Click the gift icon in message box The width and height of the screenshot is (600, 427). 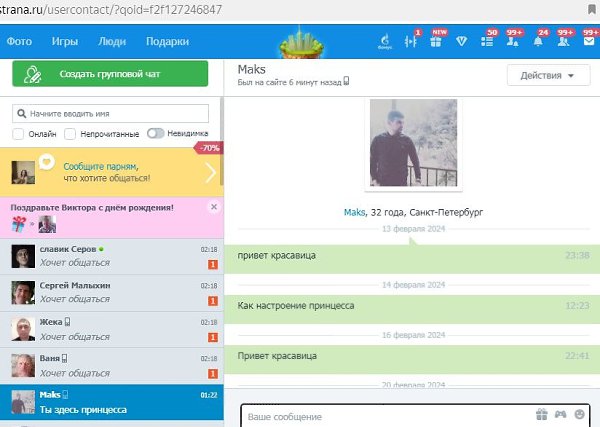coord(542,415)
